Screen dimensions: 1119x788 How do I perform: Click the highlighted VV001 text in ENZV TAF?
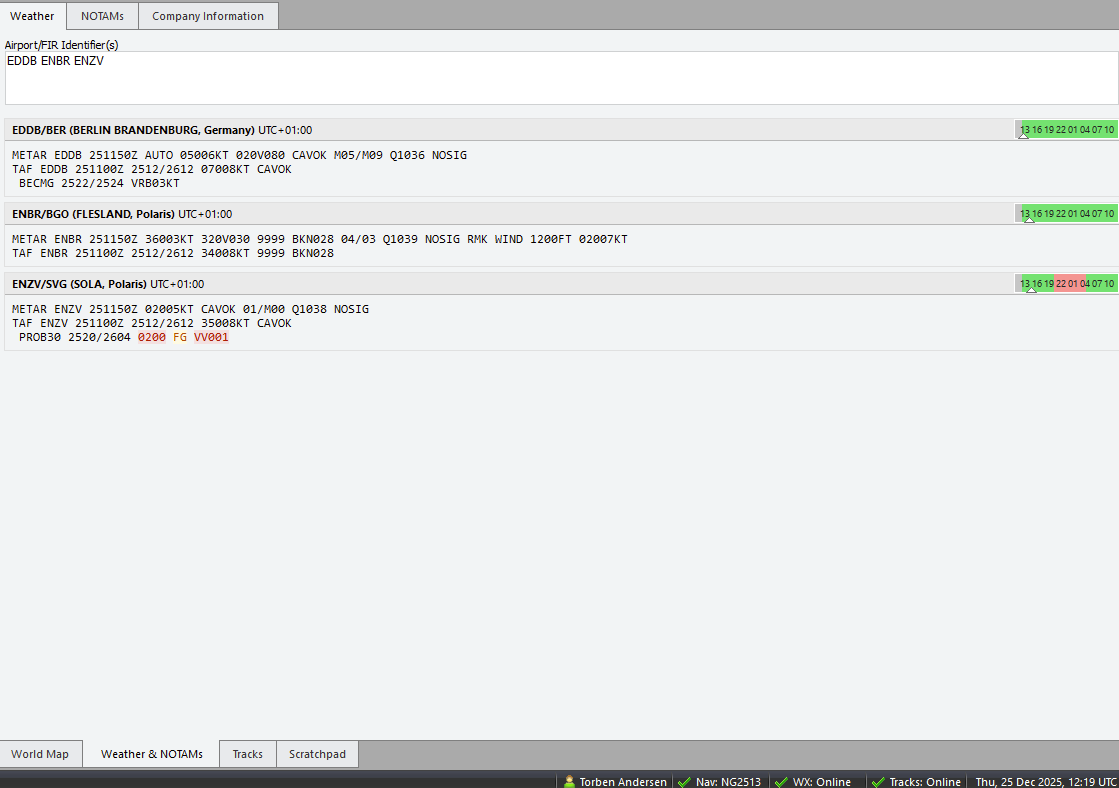pos(211,338)
